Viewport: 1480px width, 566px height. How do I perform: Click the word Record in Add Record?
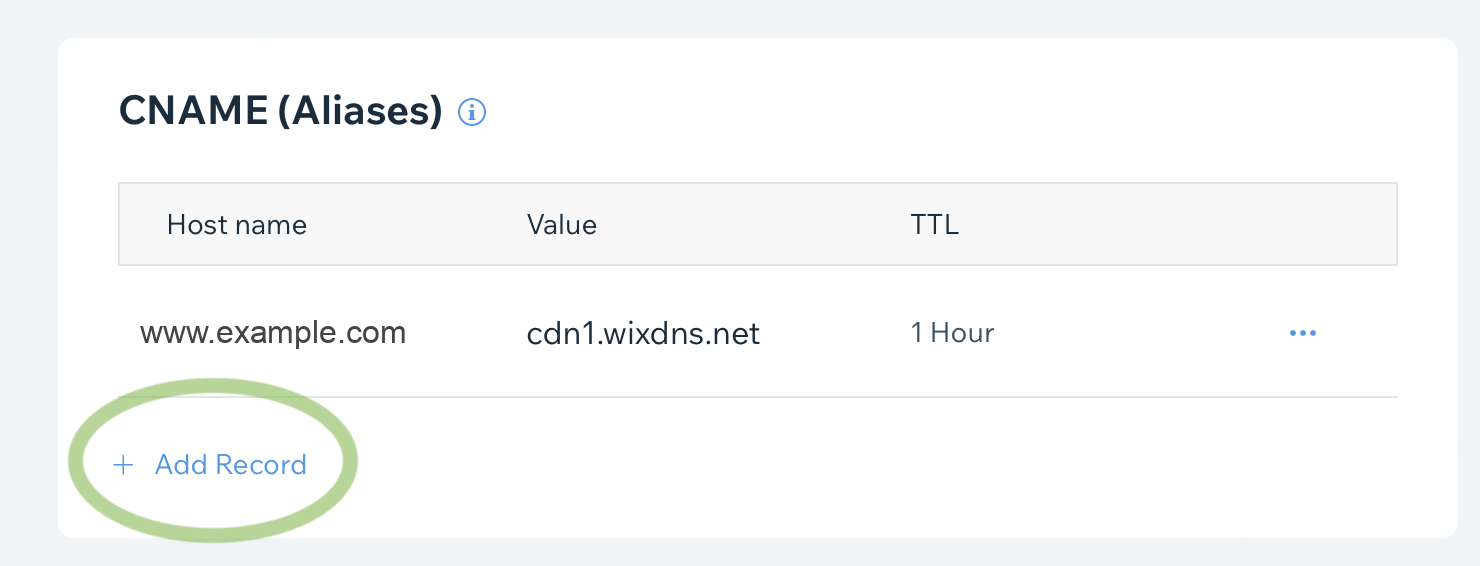pyautogui.click(x=261, y=465)
